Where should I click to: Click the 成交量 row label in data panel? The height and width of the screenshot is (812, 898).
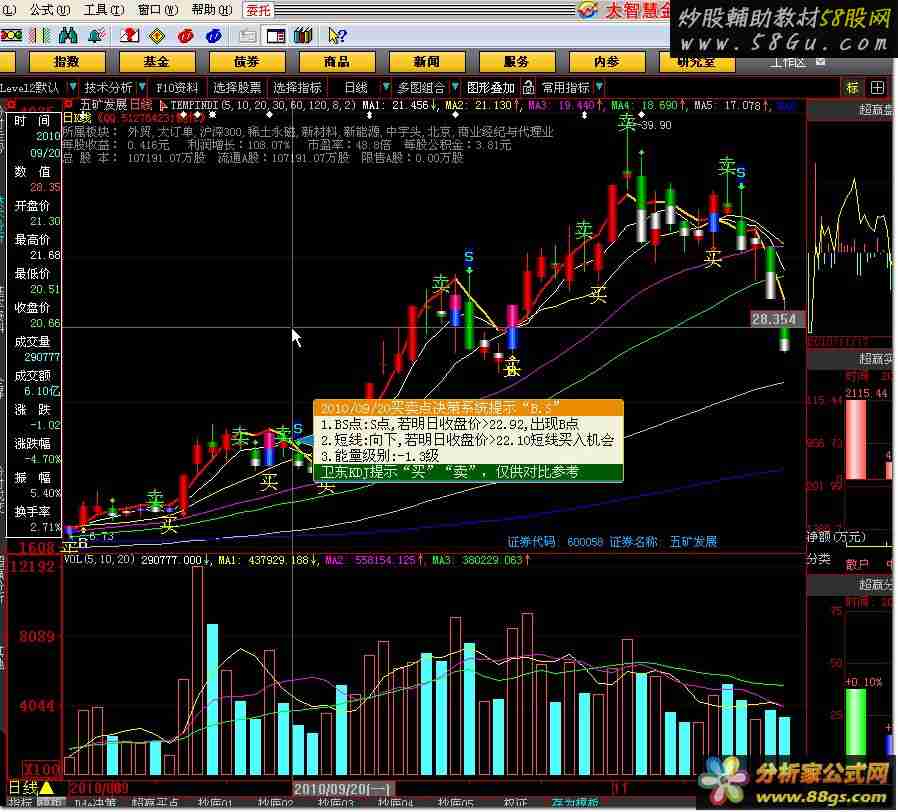point(32,342)
